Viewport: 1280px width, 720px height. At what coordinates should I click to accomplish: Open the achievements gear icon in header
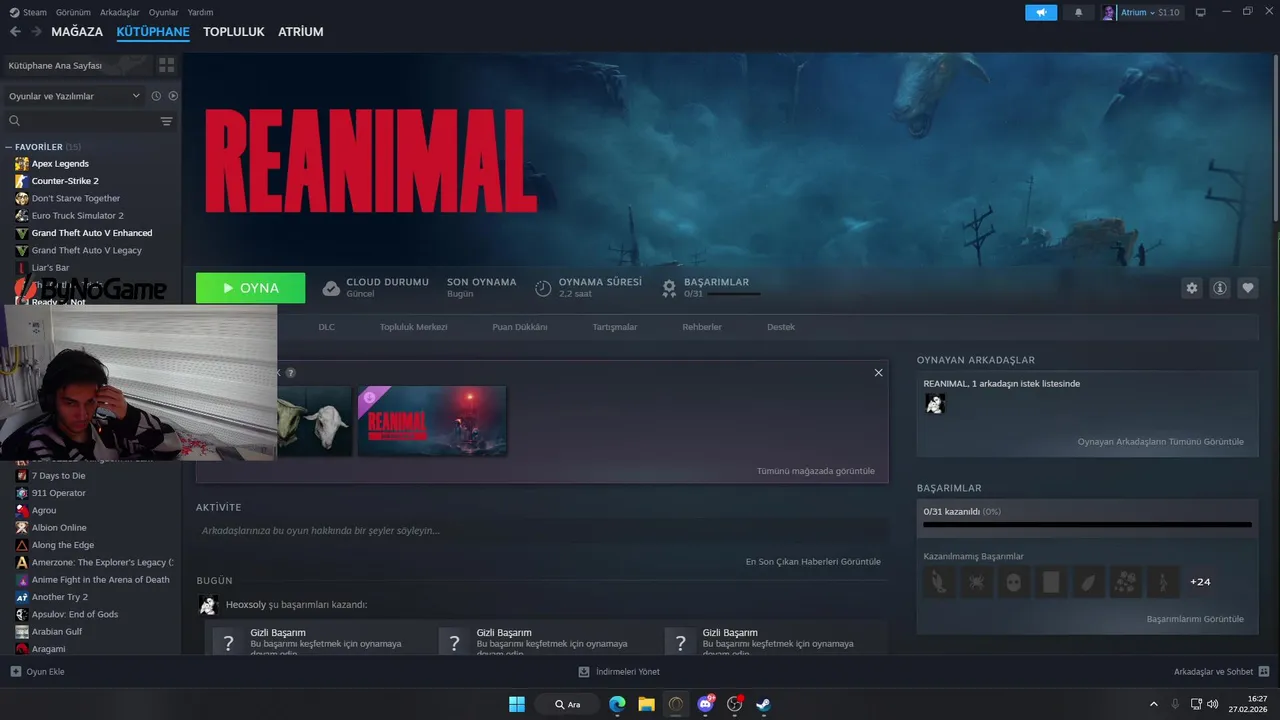pyautogui.click(x=669, y=288)
